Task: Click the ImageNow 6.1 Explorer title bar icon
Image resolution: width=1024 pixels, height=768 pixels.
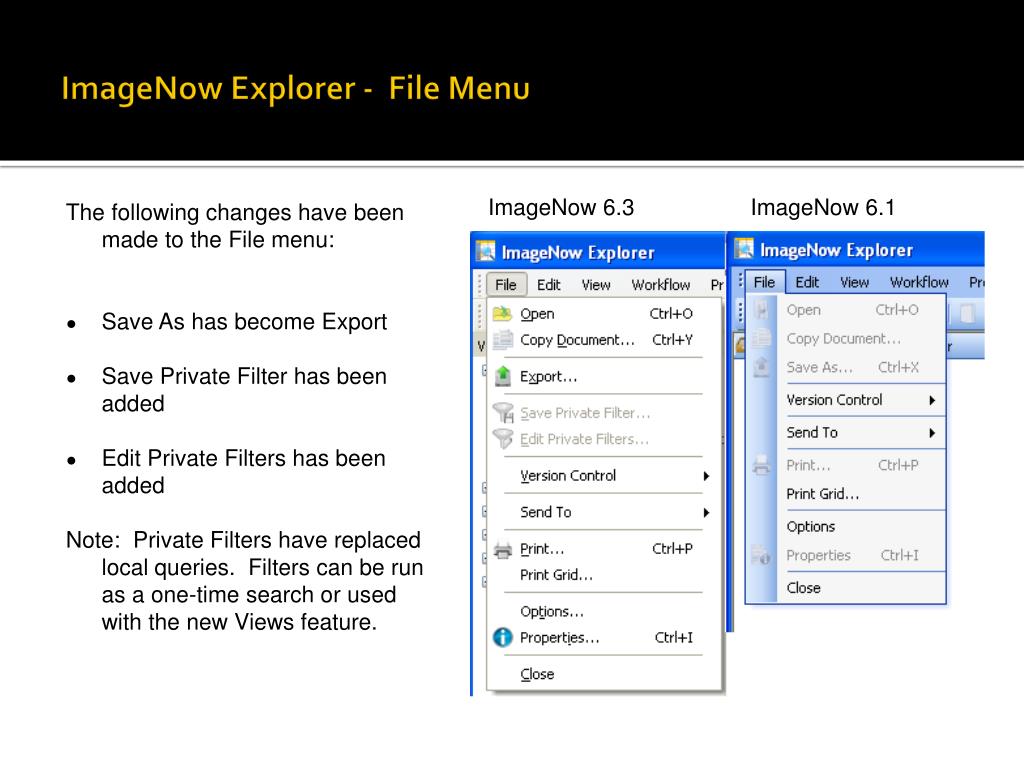Action: (x=744, y=249)
